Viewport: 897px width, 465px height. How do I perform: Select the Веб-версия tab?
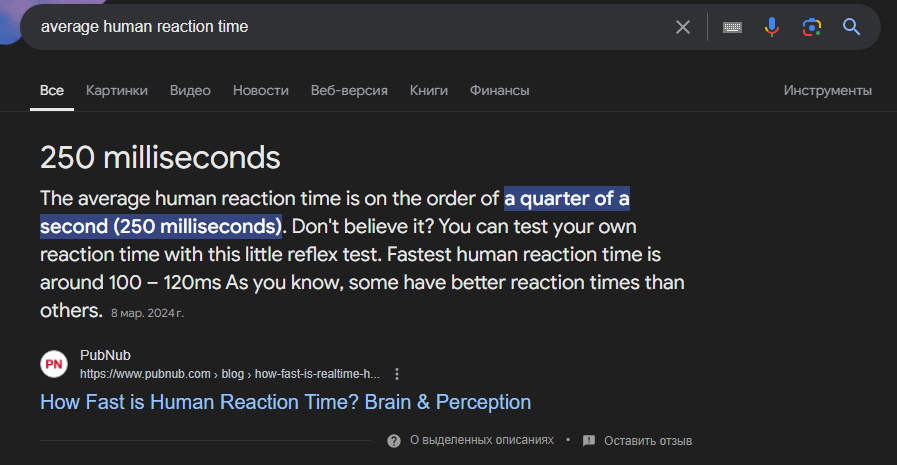349,90
